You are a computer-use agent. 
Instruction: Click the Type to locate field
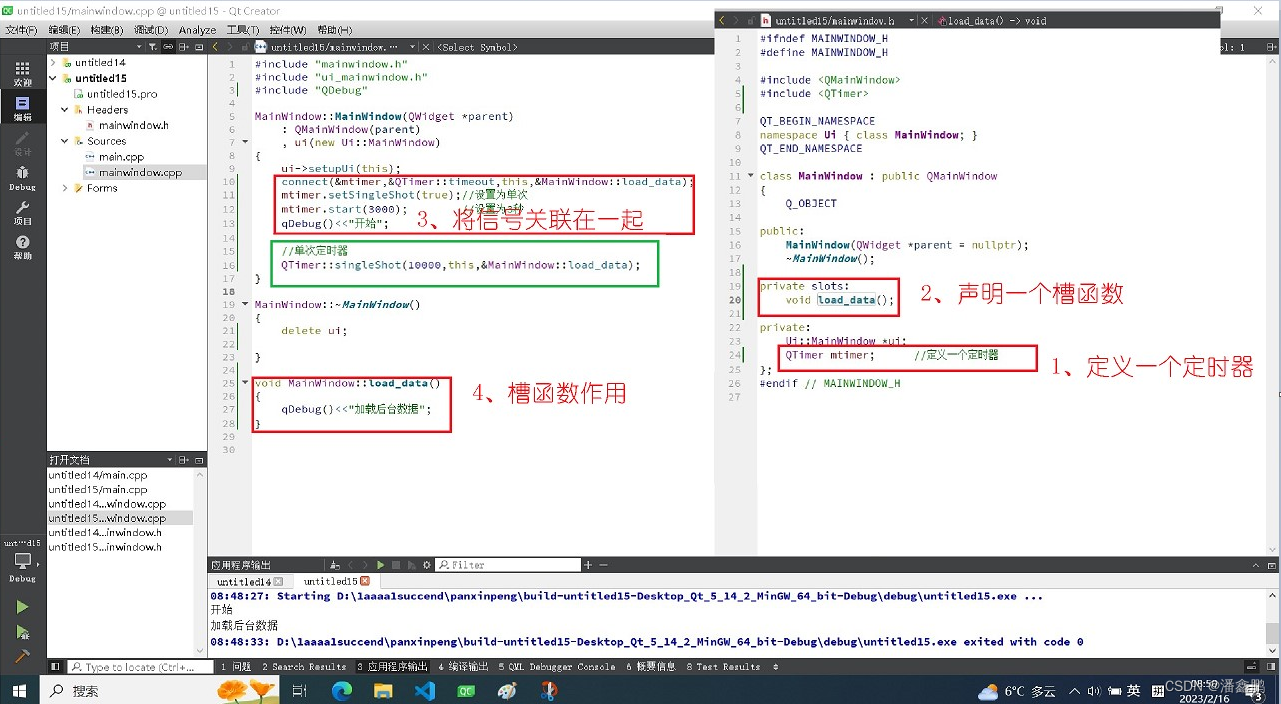click(x=140, y=666)
